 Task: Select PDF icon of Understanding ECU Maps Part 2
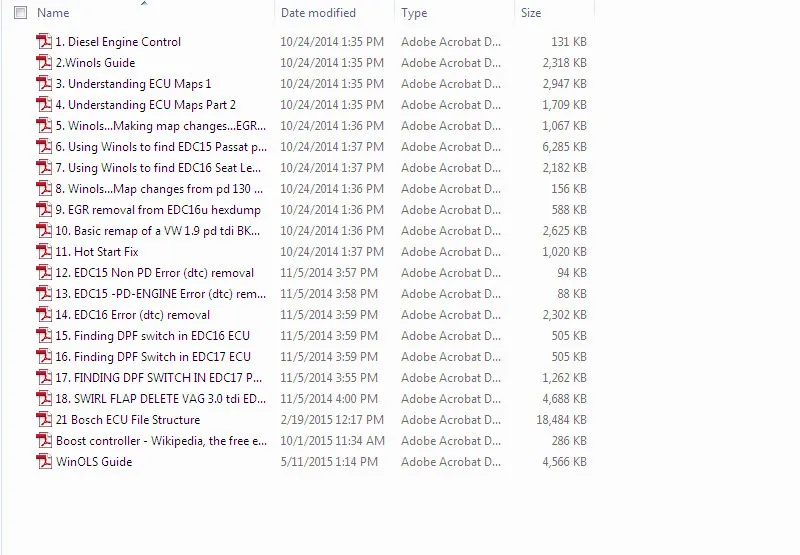[44, 105]
